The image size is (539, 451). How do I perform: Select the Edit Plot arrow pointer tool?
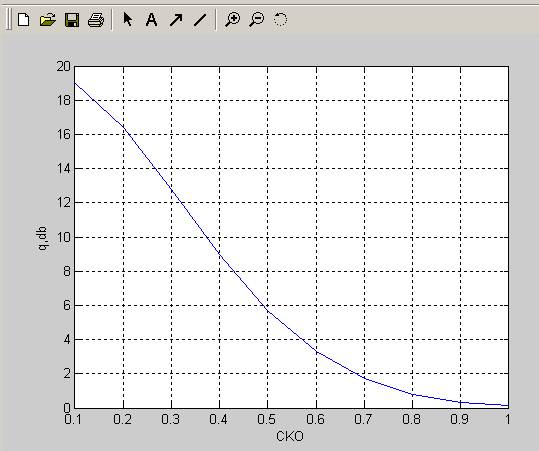pos(128,20)
